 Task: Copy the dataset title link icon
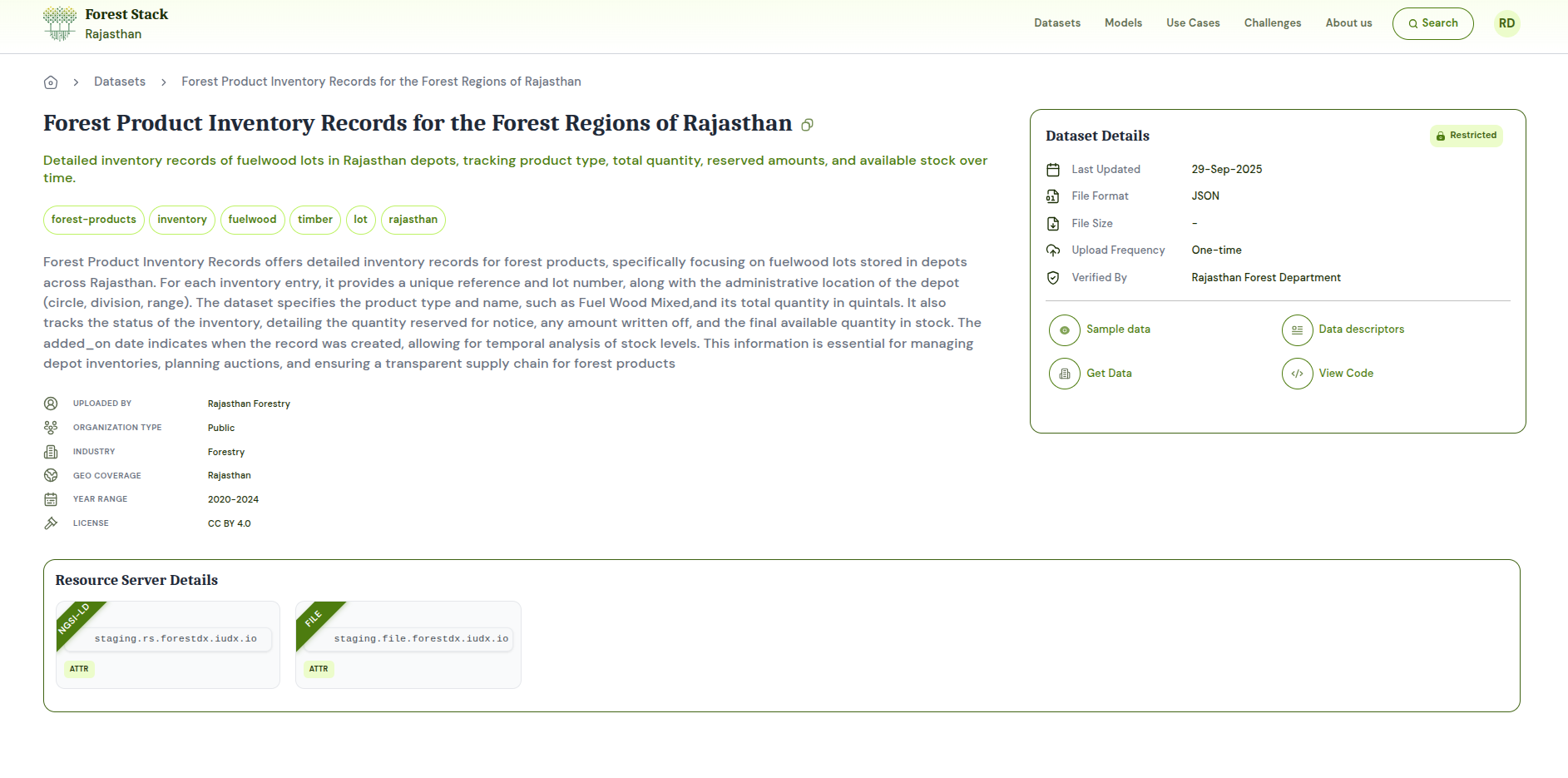807,125
